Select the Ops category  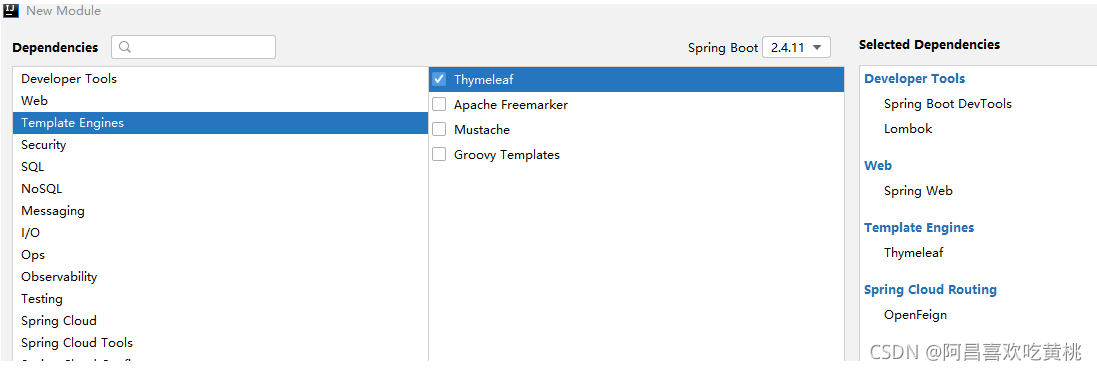pos(220,255)
